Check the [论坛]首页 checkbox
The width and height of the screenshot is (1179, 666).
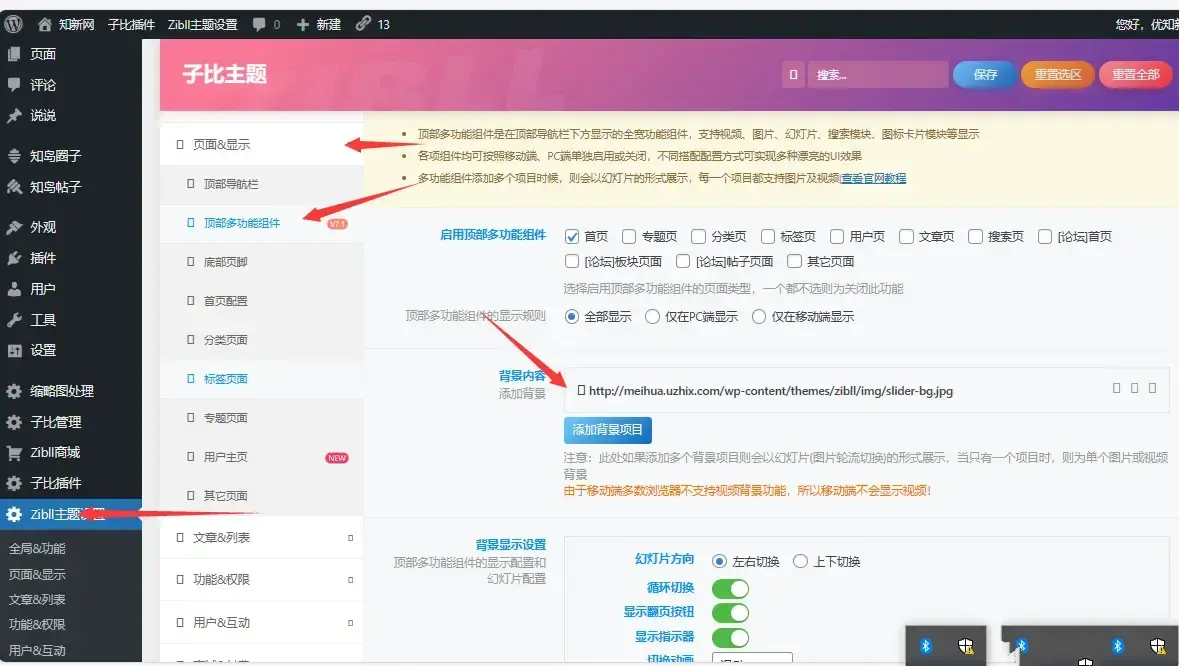click(x=1044, y=237)
